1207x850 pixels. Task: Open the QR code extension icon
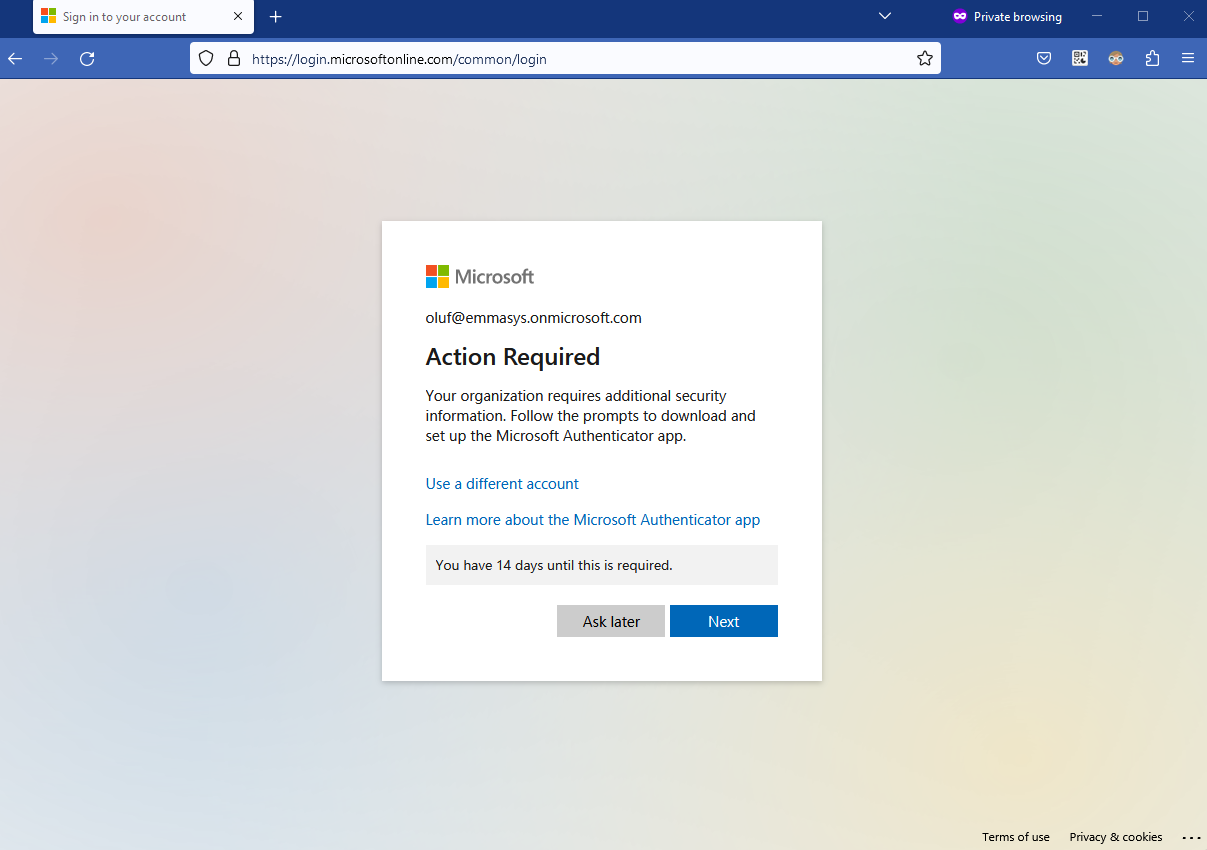click(1080, 59)
